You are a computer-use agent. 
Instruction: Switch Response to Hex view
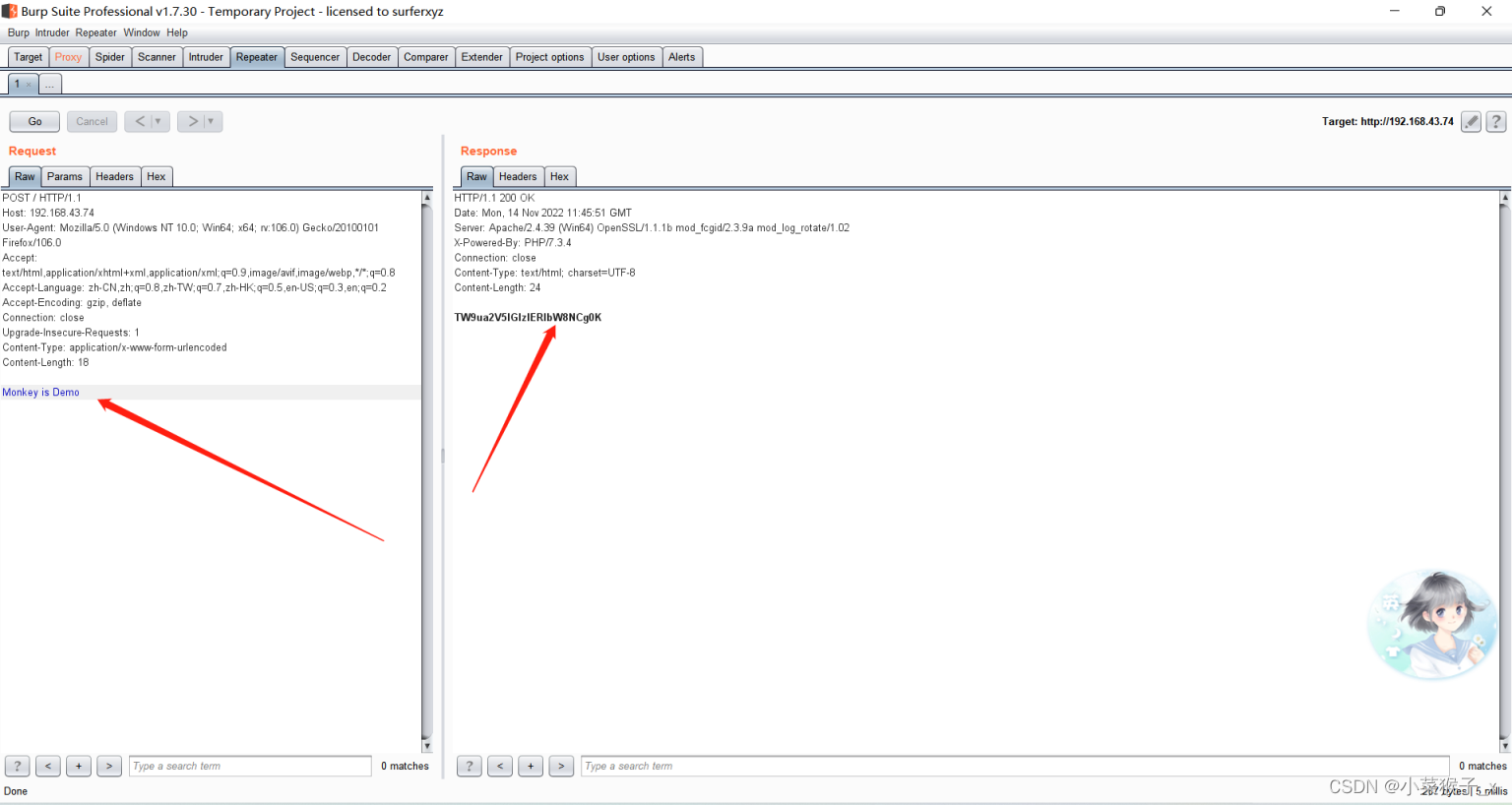tap(560, 176)
